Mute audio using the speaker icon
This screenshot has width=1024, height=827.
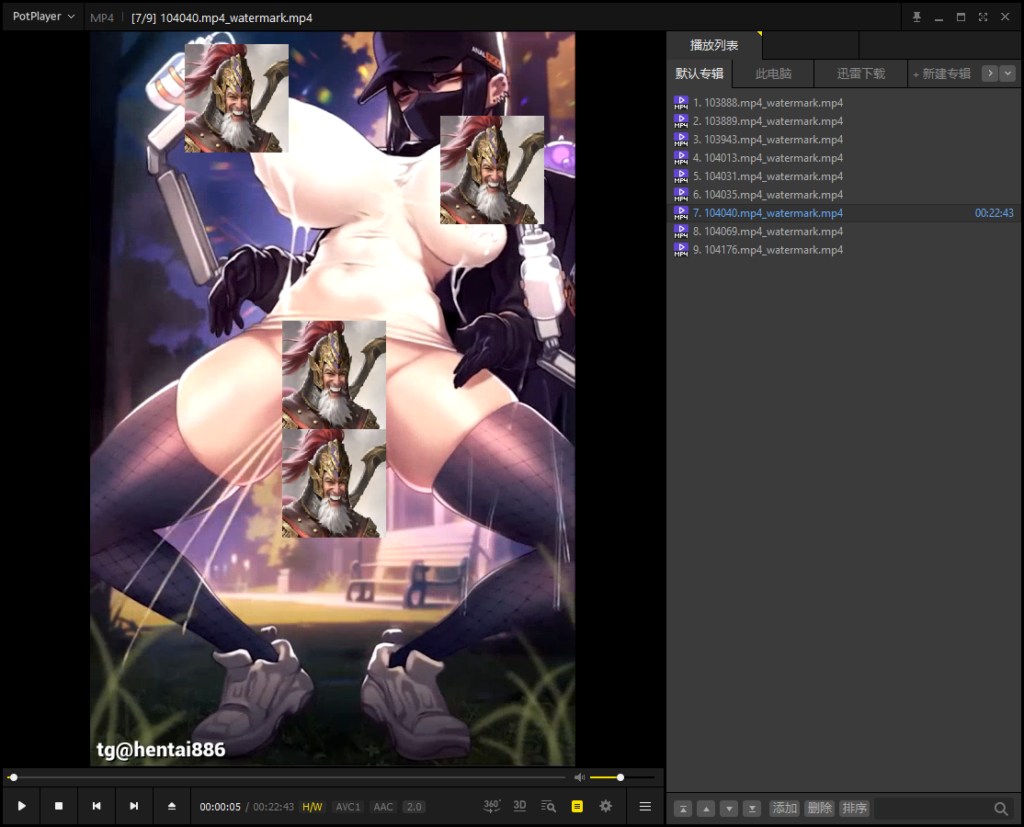tap(579, 777)
